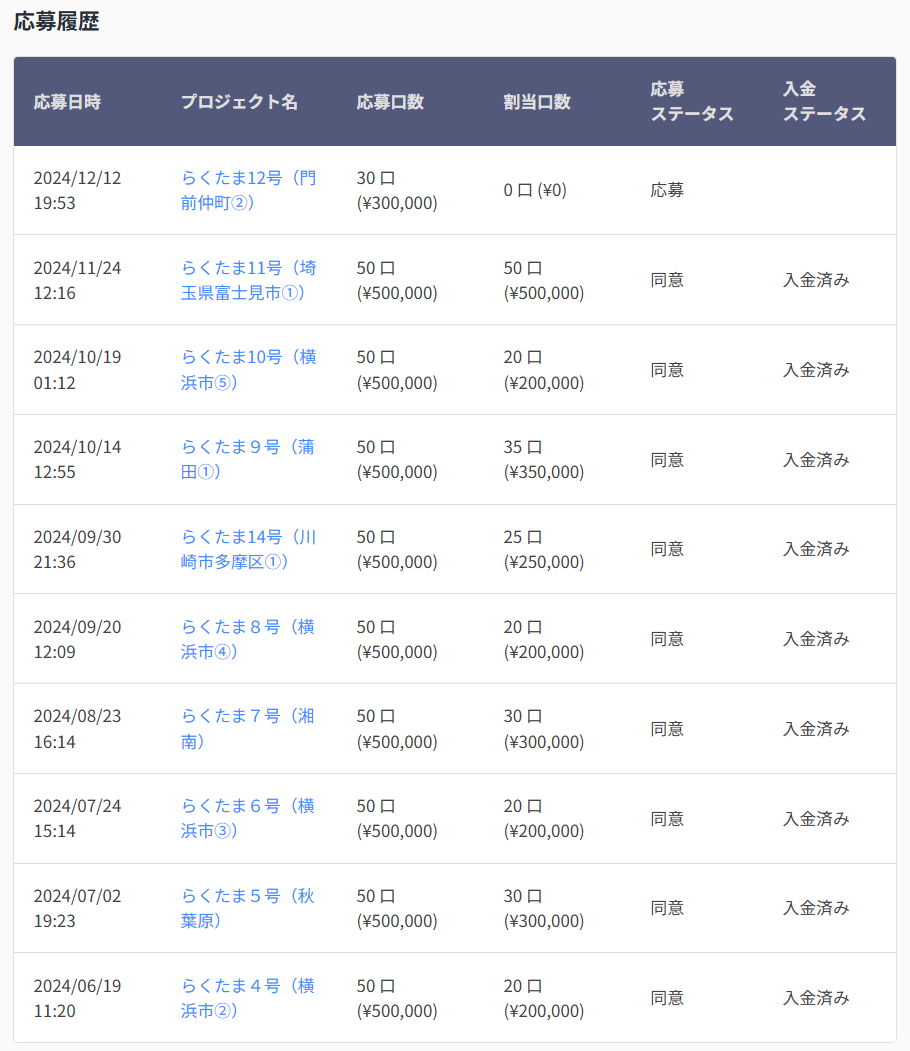Click the 応募履歴 page heading
Viewport: 910px width, 1051px height.
pyautogui.click(x=56, y=21)
